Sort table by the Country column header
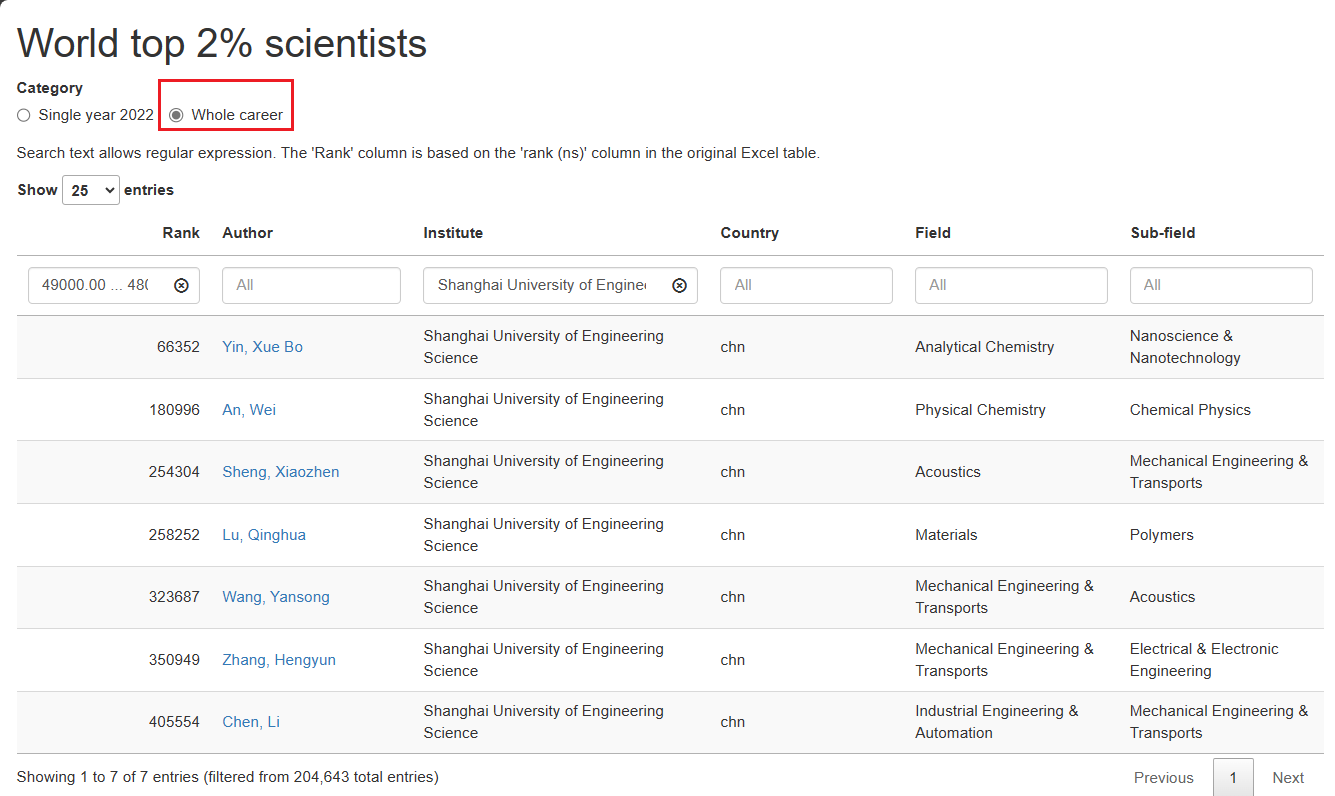Image resolution: width=1335 pixels, height=796 pixels. point(749,233)
